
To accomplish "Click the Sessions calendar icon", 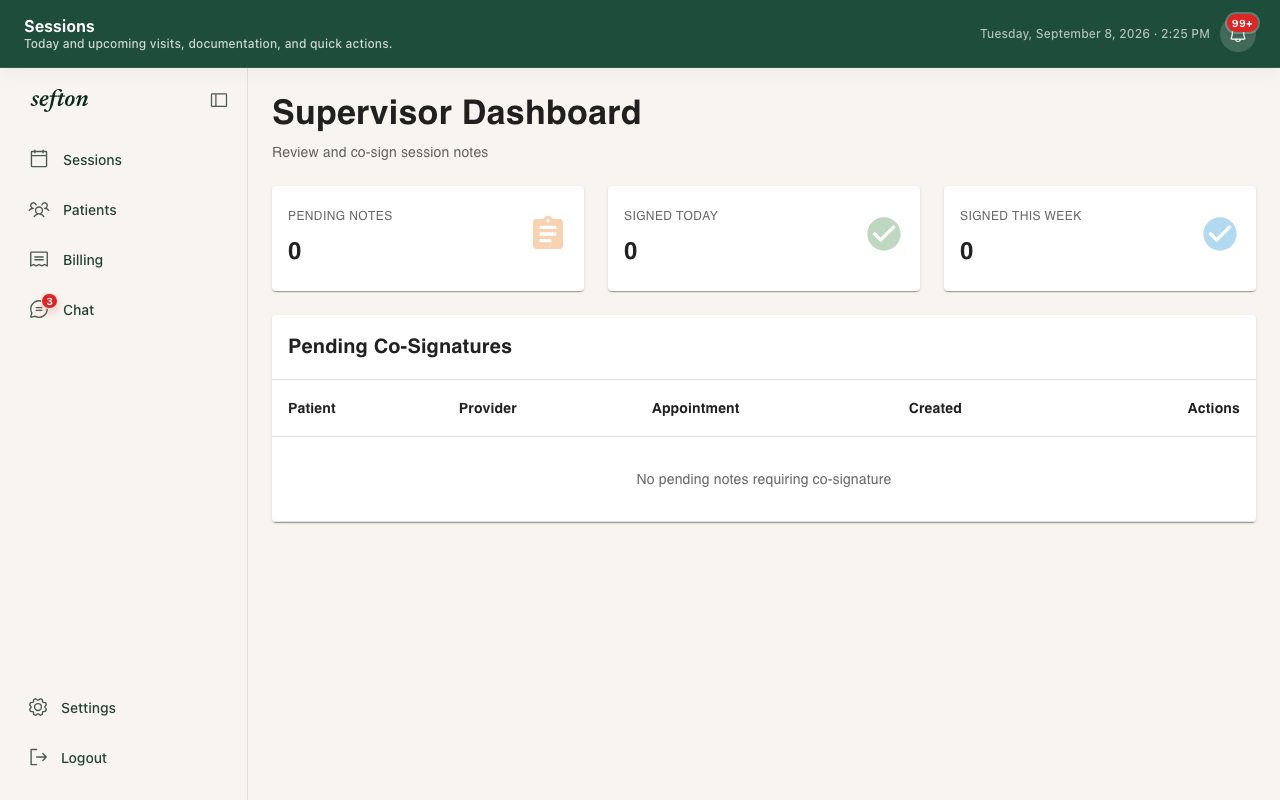I will (x=39, y=159).
